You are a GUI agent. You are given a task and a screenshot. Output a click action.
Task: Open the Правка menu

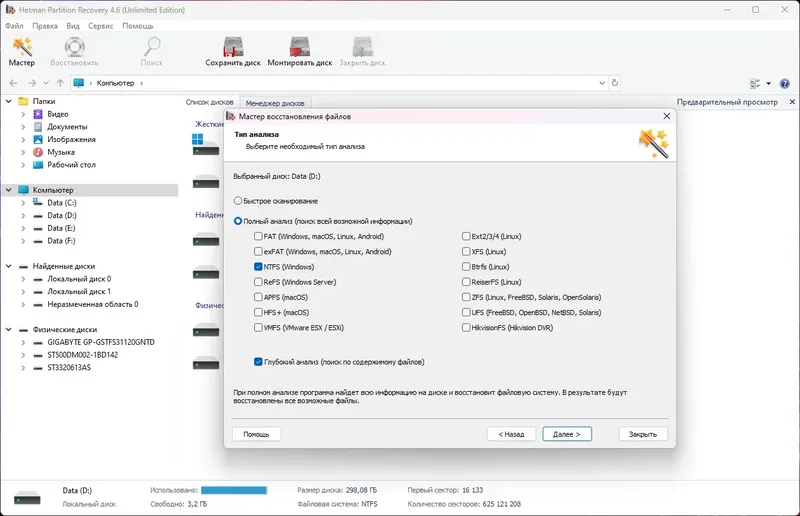click(45, 26)
